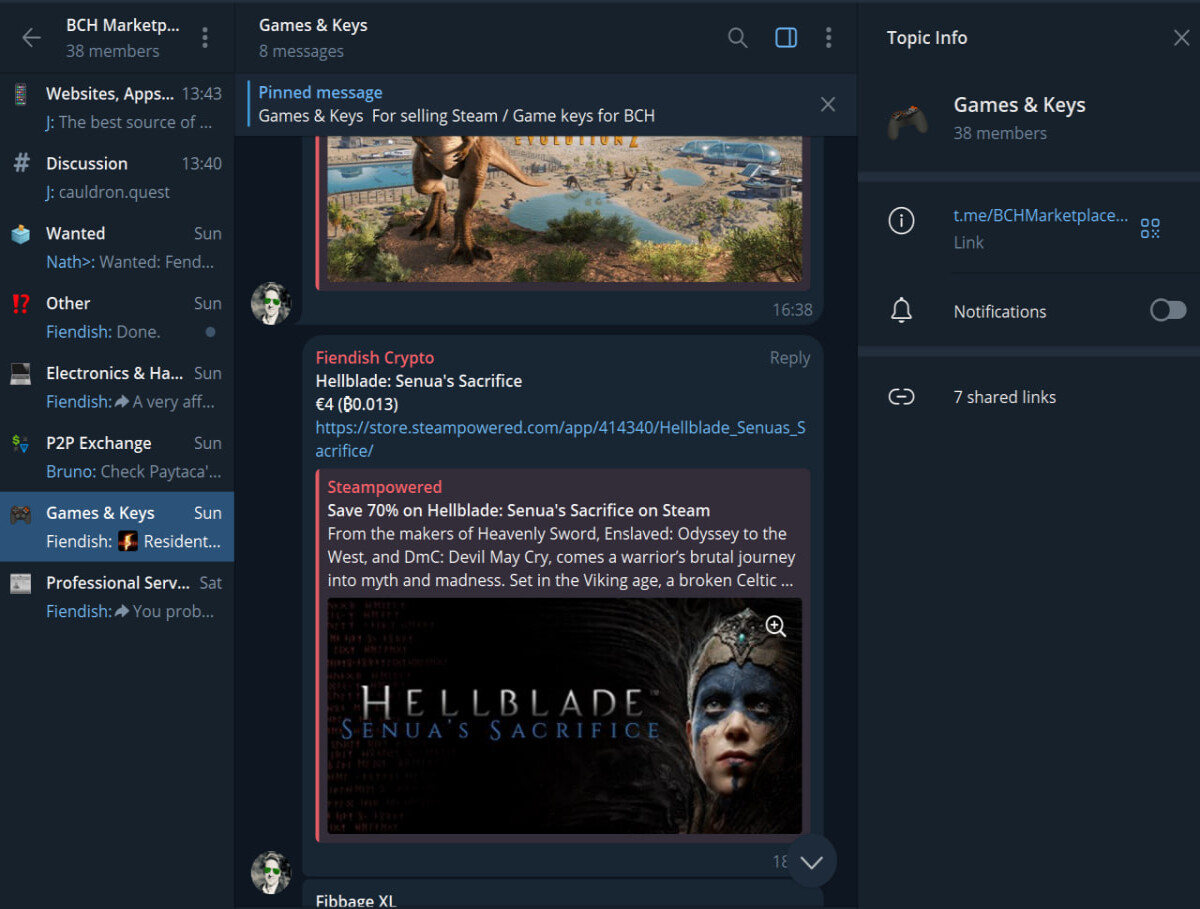Screen dimensions: 1200x909
Task: Zoom the Hellblade preview image
Action: 775,626
